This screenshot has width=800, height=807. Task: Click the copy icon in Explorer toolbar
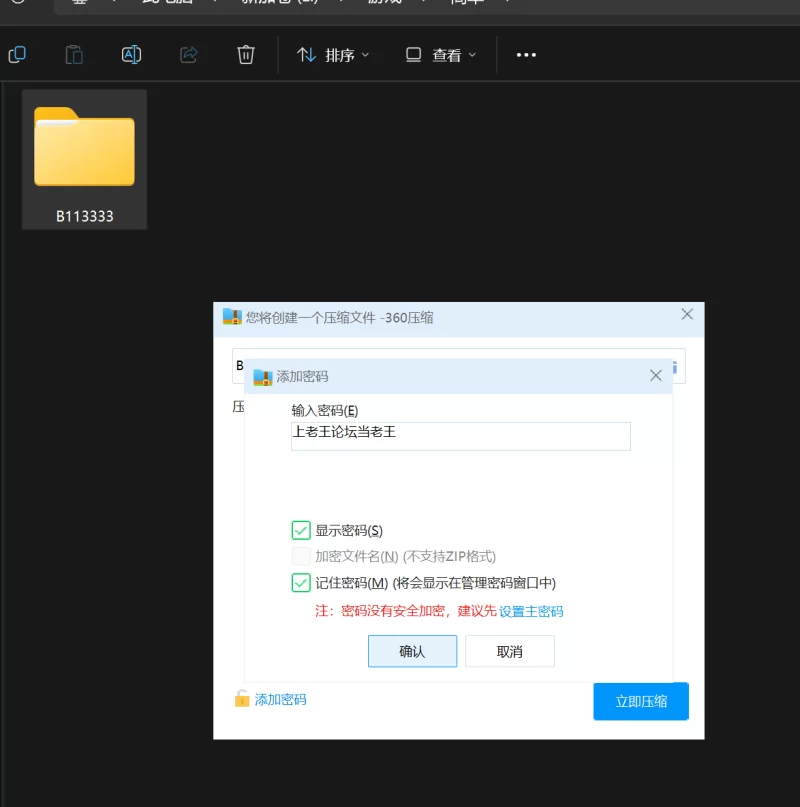click(18, 55)
